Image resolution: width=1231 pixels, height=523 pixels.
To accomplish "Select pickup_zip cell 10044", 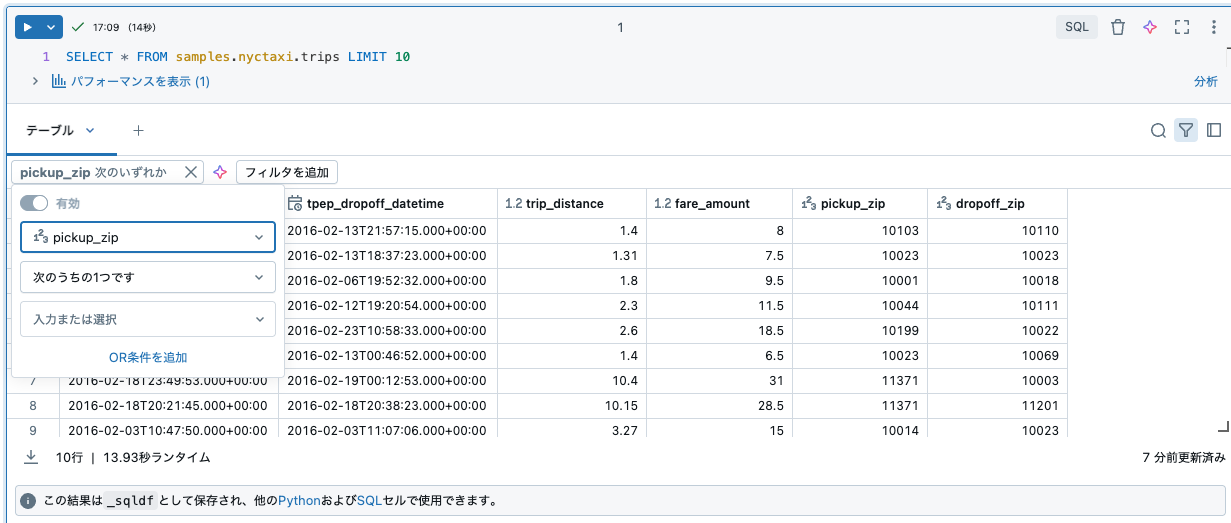I will pos(860,305).
